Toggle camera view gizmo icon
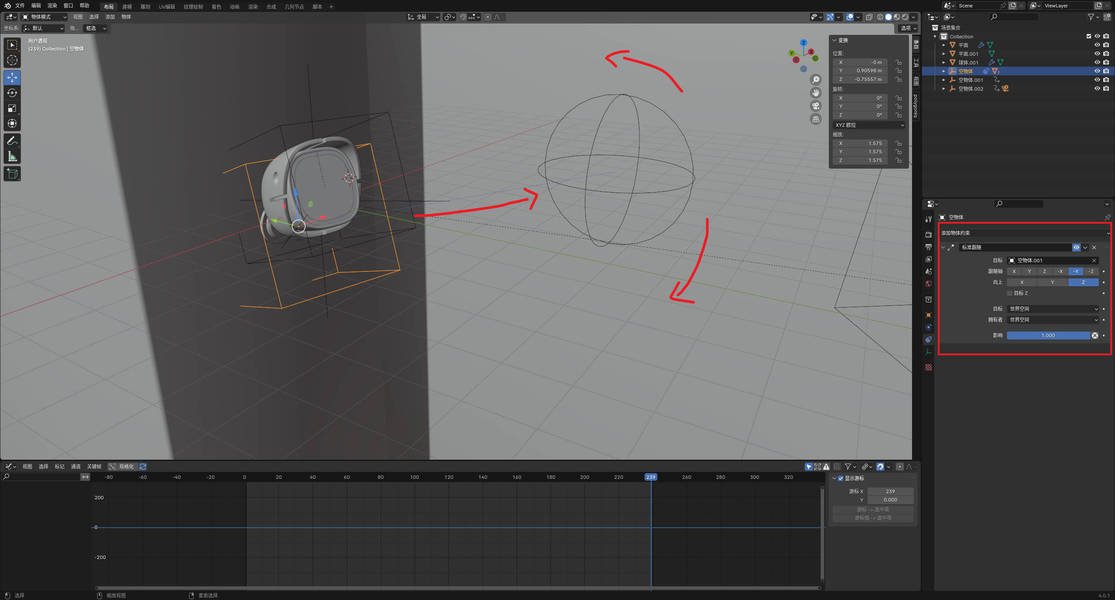 816,106
